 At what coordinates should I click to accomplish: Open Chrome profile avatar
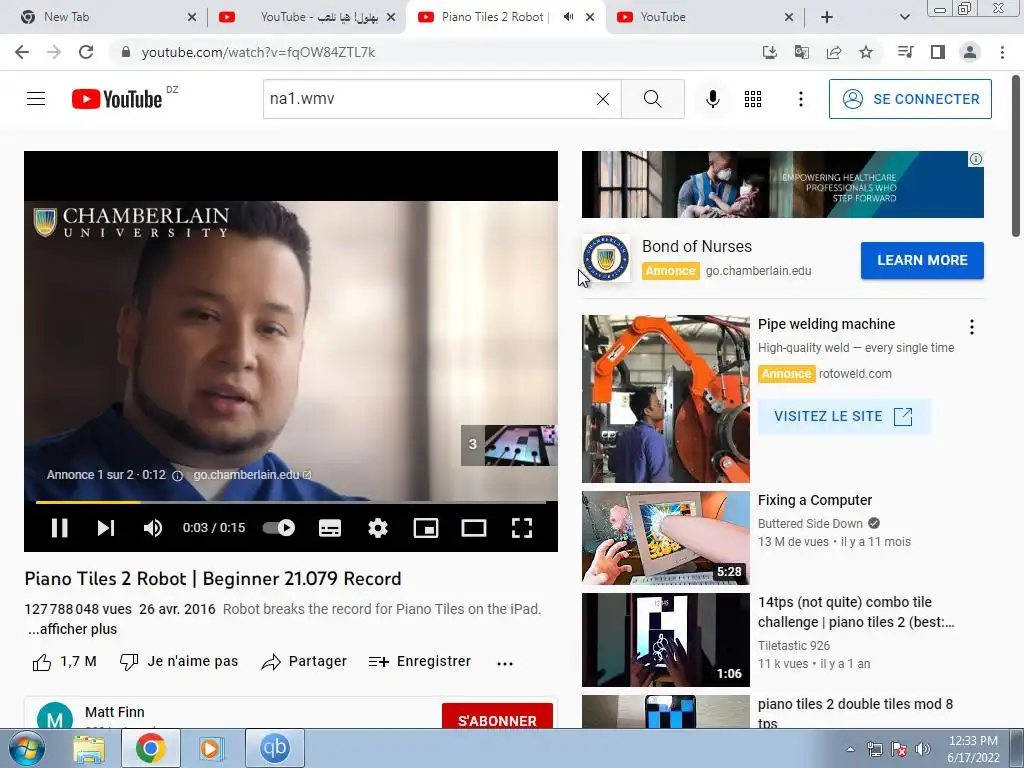coord(970,52)
